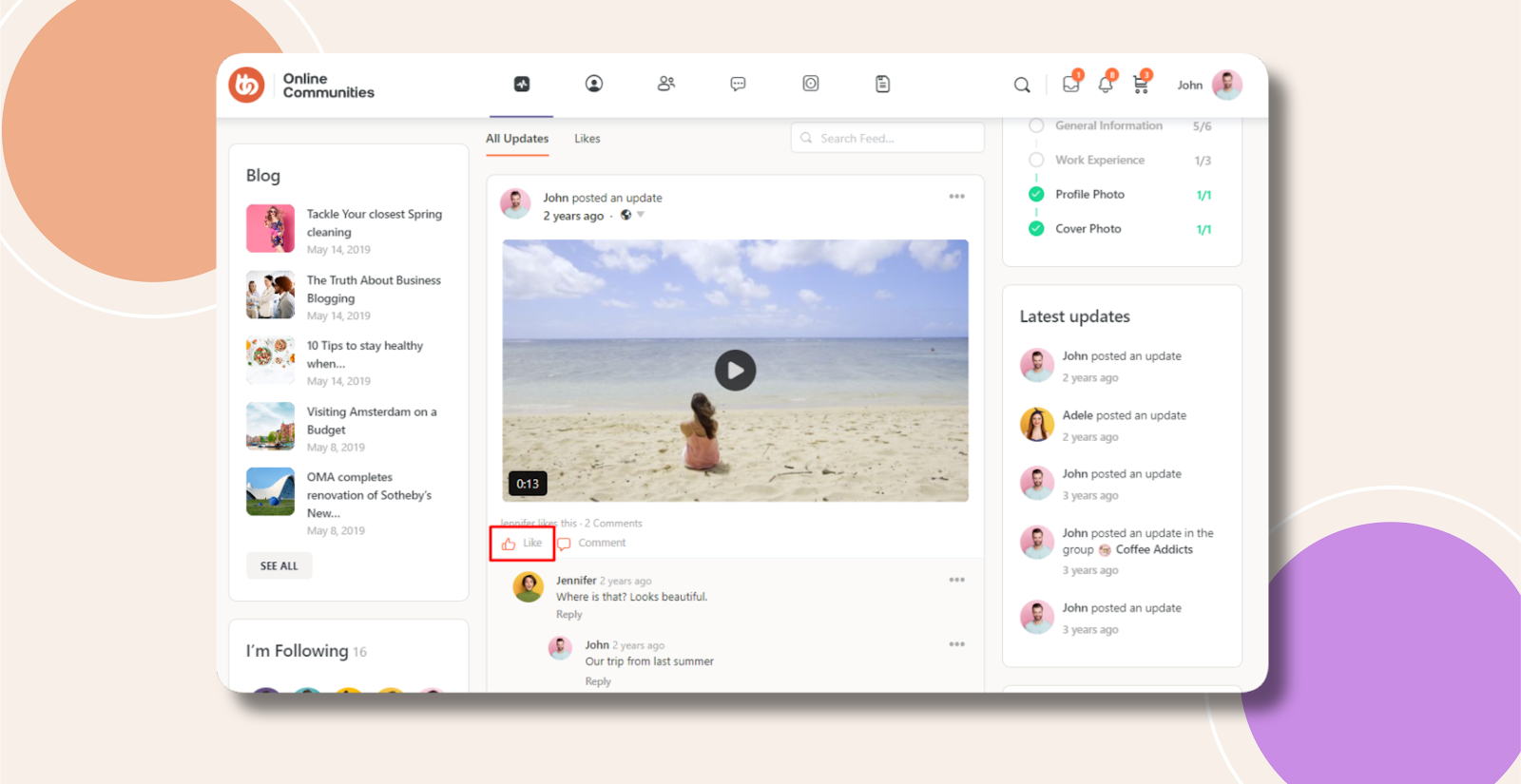
Task: Open 'The Truth About Business Blogging' post
Action: [374, 289]
